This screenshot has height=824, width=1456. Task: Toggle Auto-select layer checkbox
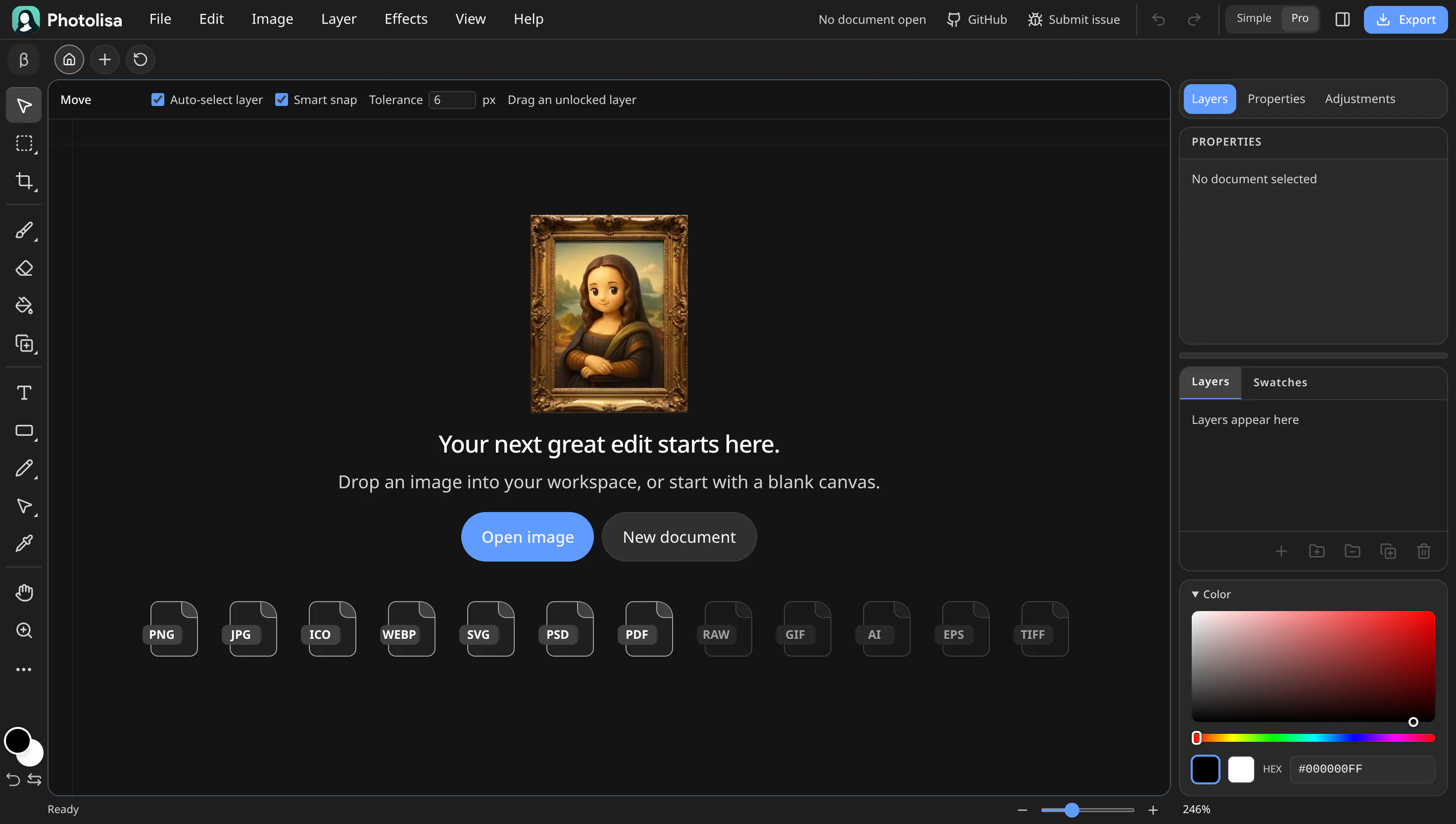[158, 100]
